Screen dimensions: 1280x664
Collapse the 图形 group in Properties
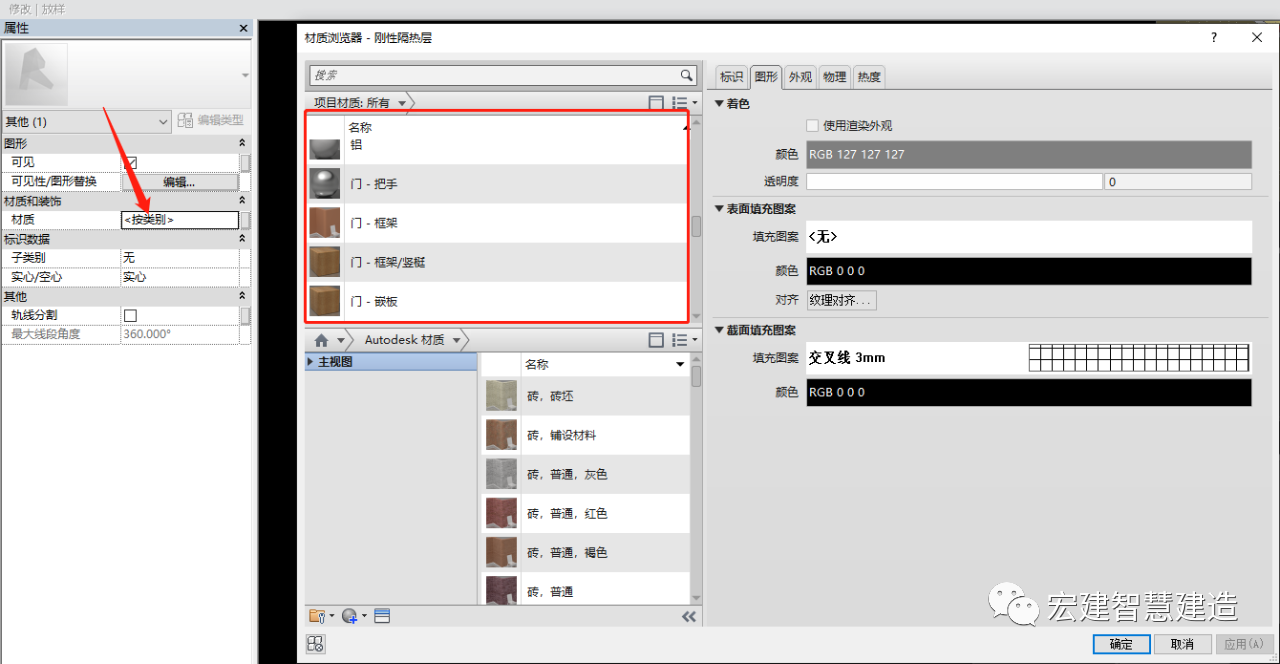[x=242, y=144]
